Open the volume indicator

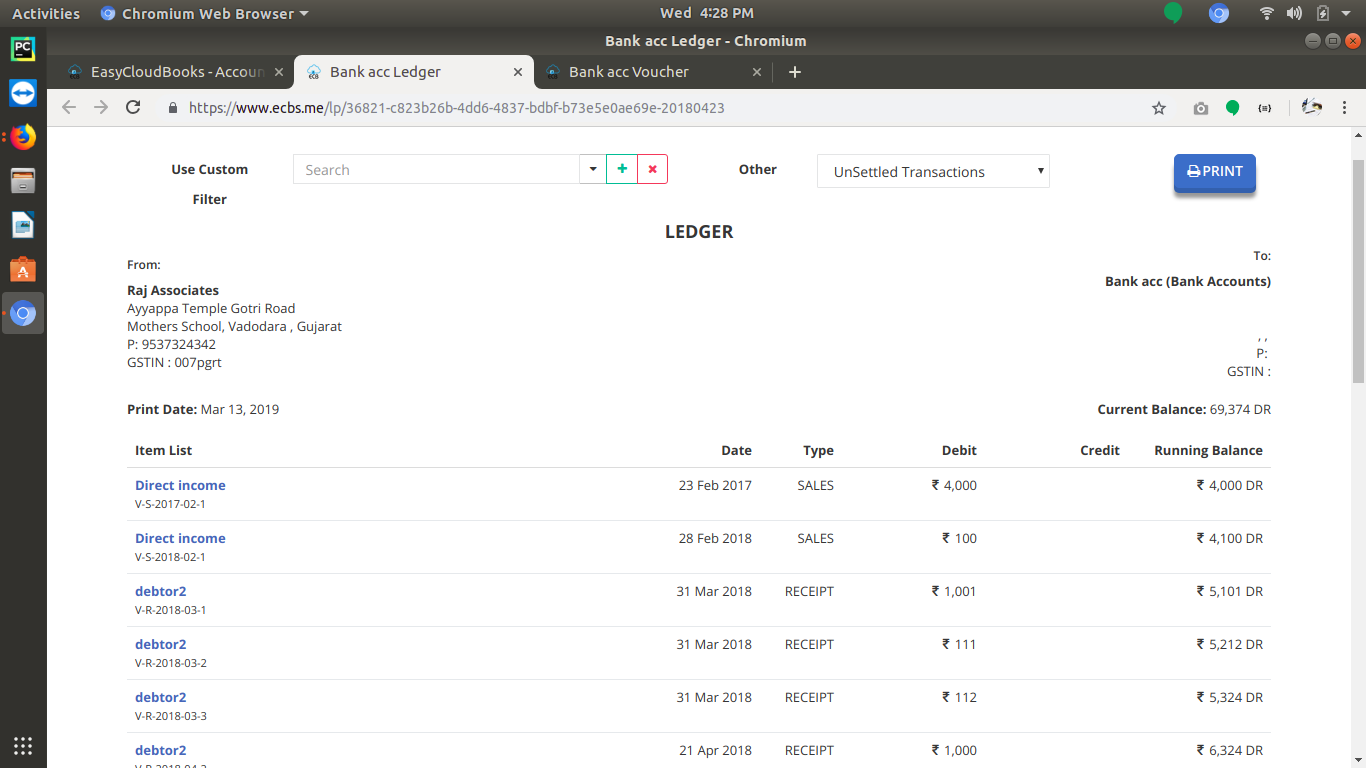pyautogui.click(x=1294, y=13)
